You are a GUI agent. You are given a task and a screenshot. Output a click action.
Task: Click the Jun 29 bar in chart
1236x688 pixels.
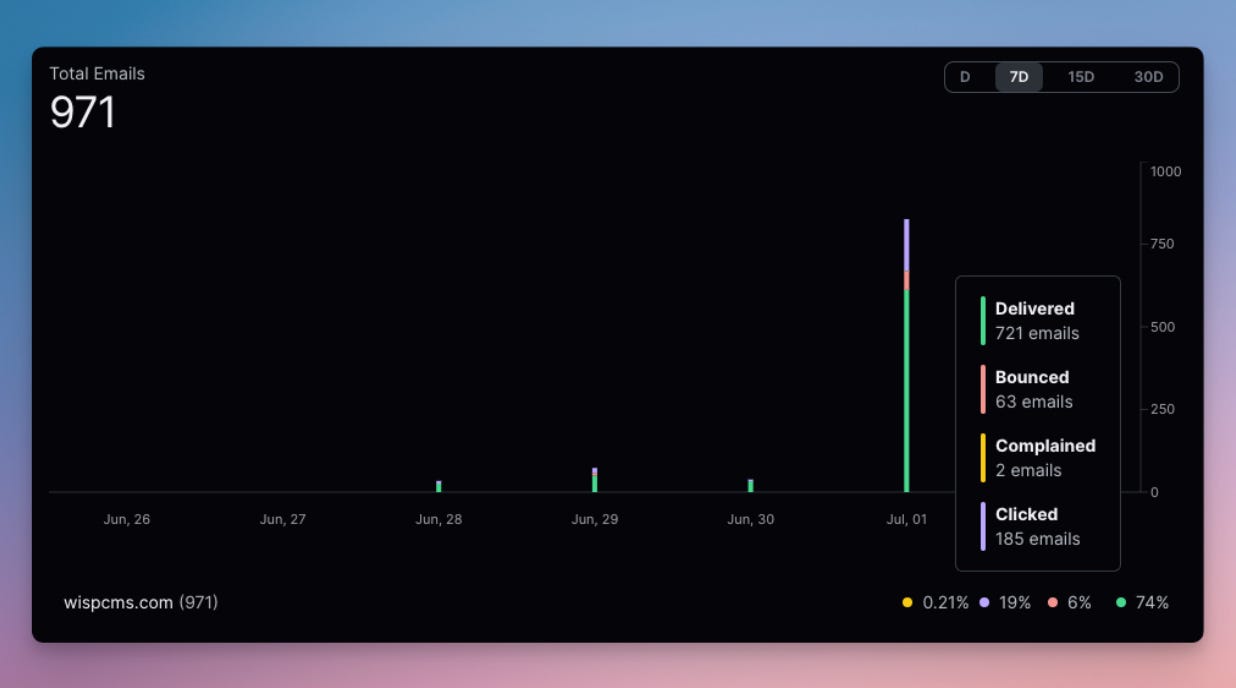595,480
